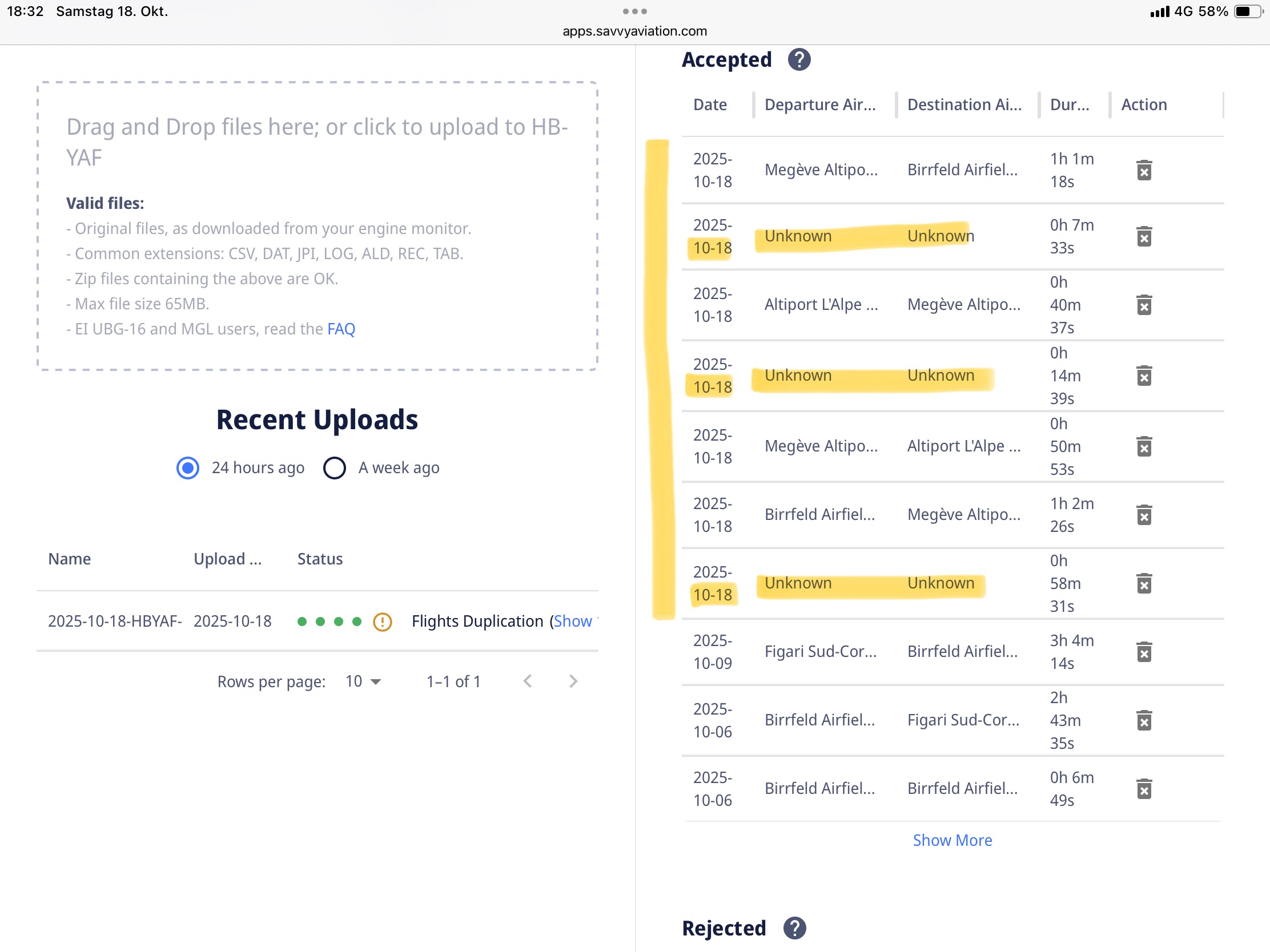Click the orange warning status icon
This screenshot has width=1270, height=952.
383,622
